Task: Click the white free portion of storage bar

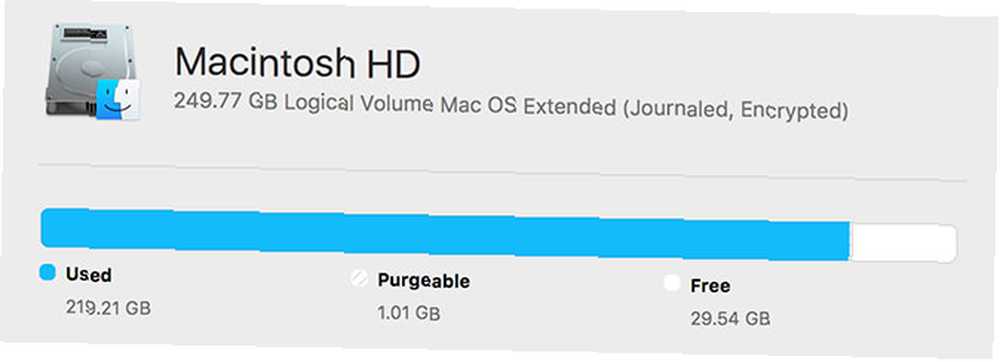Action: (904, 243)
